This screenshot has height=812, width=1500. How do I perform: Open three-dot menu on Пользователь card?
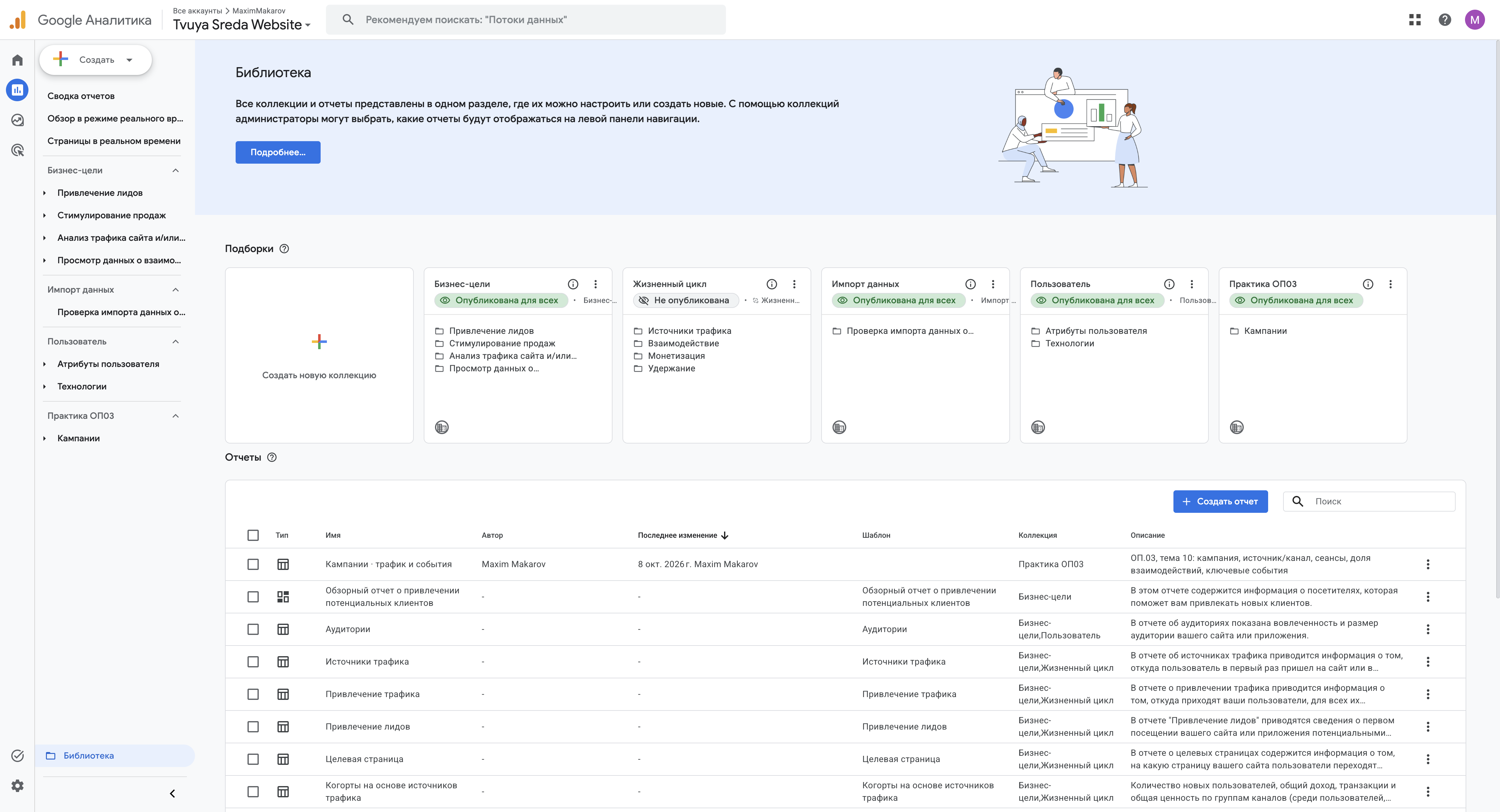click(x=1191, y=284)
